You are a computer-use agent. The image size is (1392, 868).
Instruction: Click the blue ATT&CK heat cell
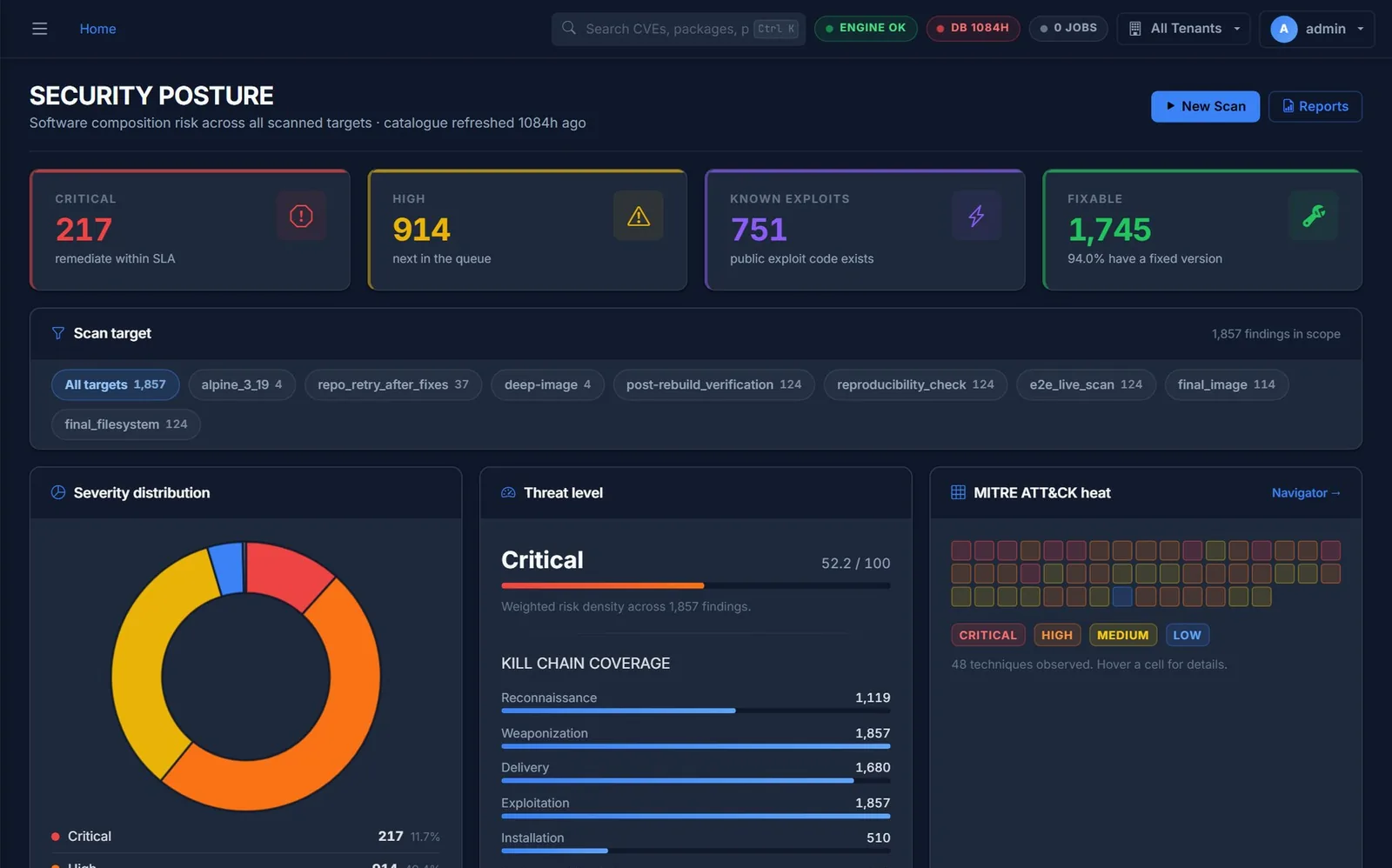pos(1122,597)
